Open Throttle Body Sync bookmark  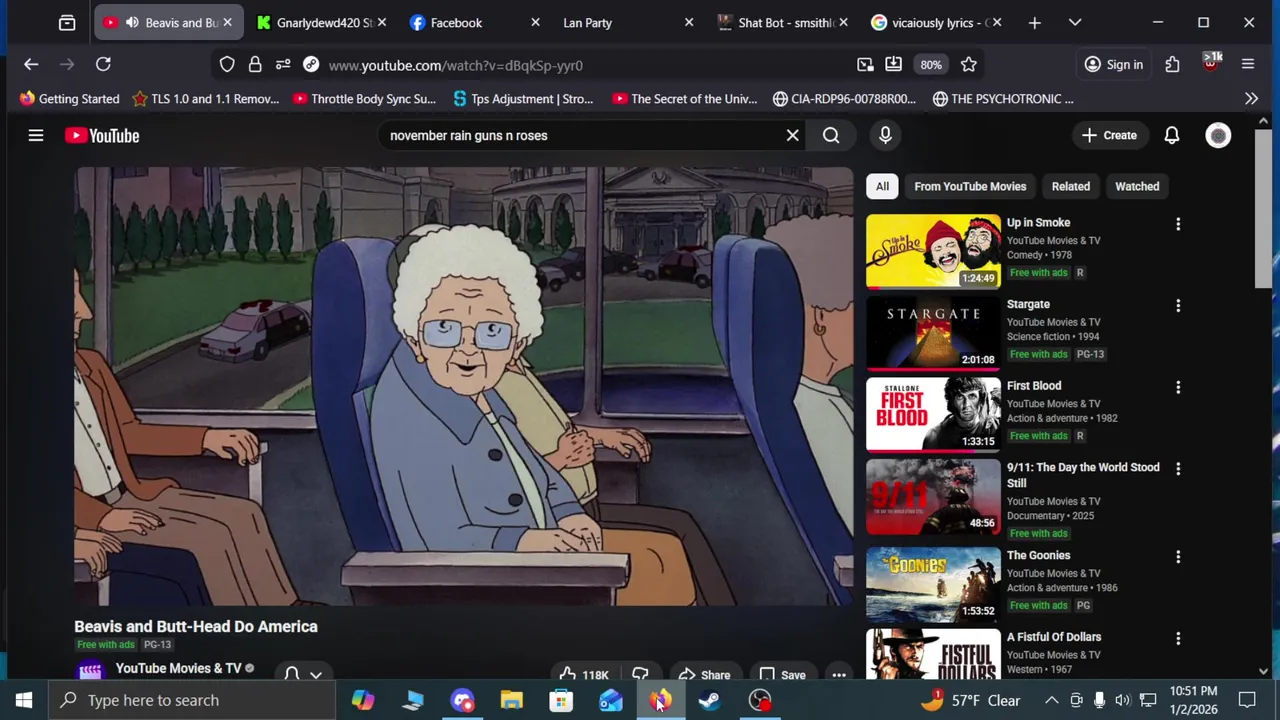point(364,99)
